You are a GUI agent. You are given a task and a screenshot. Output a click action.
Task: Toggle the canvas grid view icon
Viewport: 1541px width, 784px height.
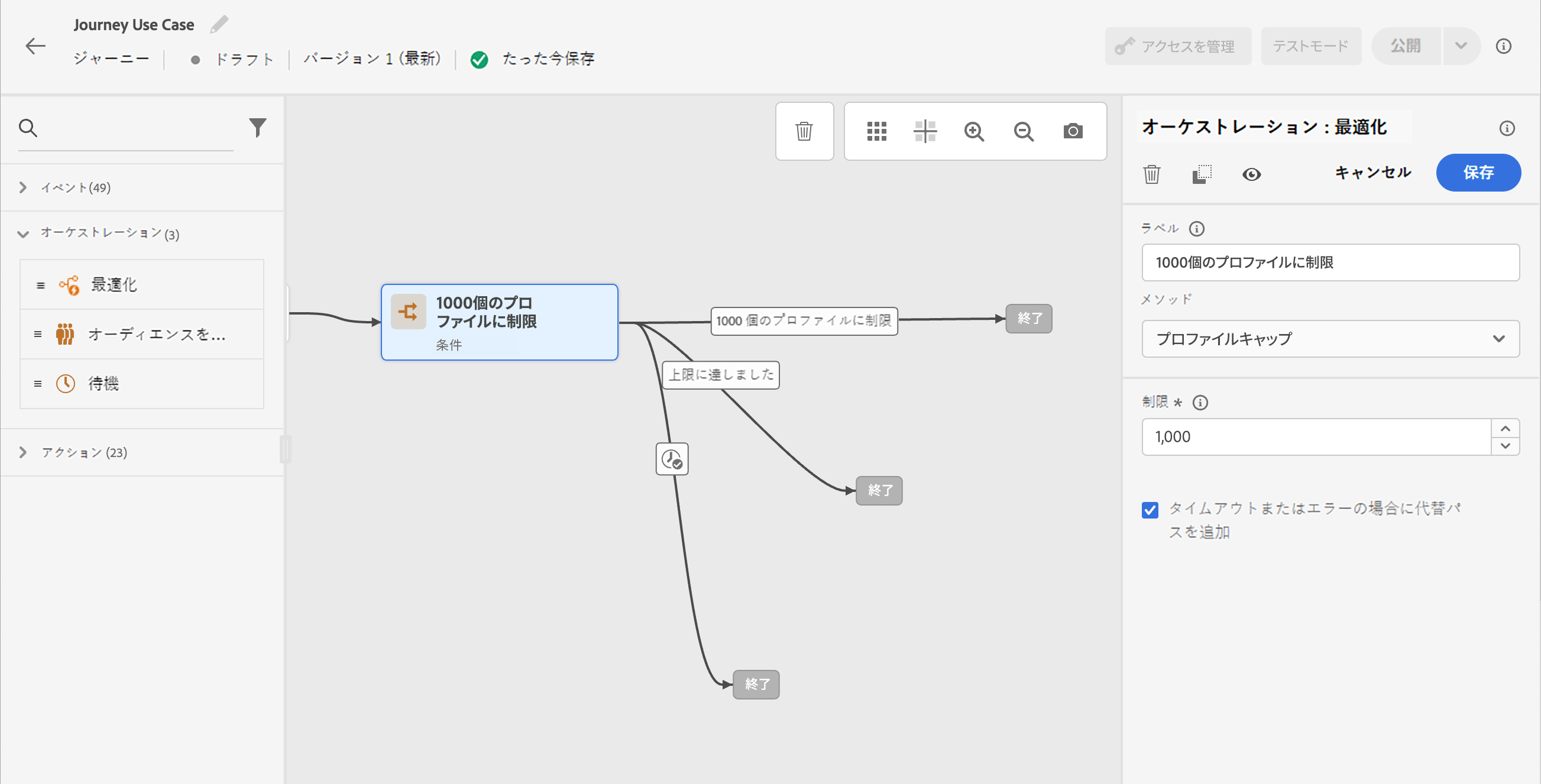coord(876,131)
